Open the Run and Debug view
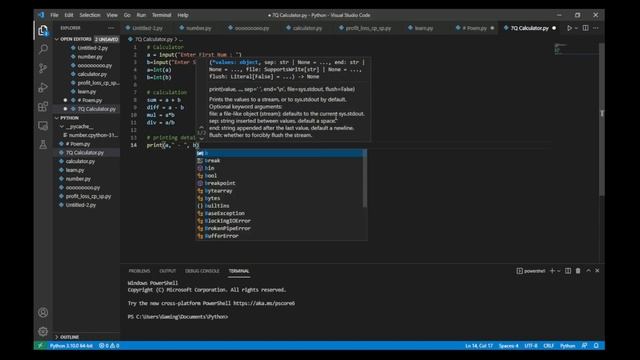Image resolution: width=640 pixels, height=360 pixels. tap(43, 87)
